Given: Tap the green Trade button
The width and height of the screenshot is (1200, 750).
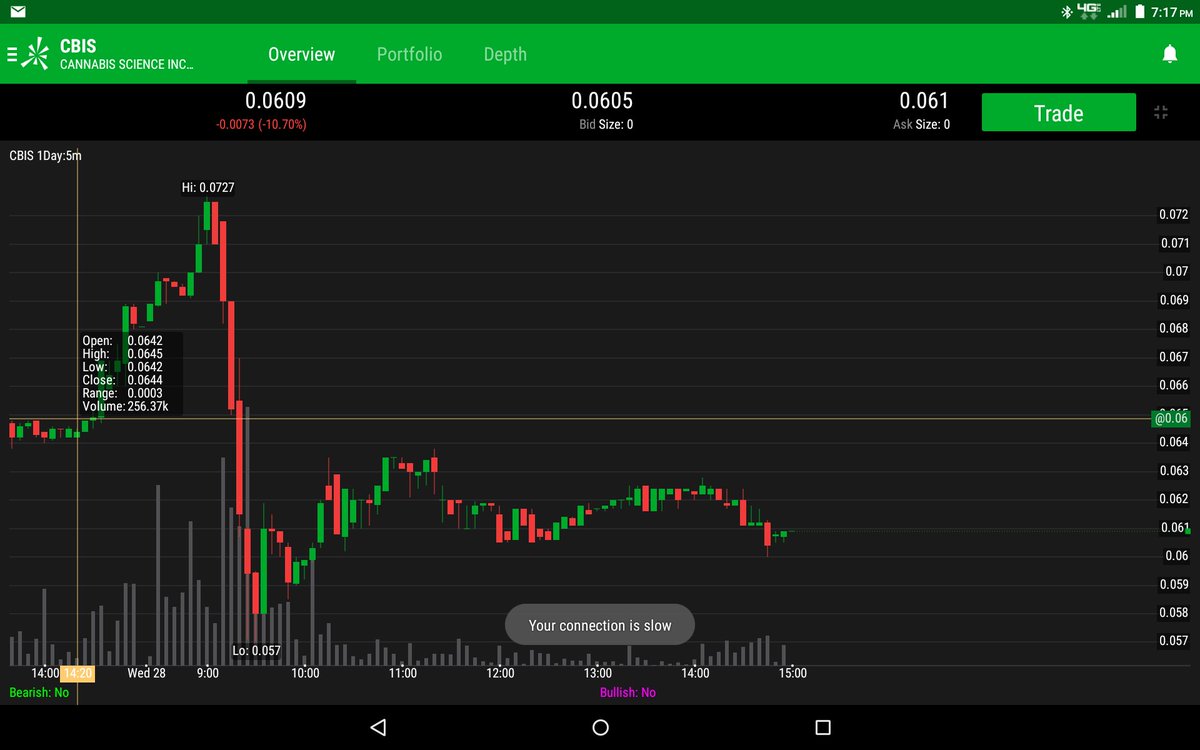Looking at the screenshot, I should (1059, 112).
